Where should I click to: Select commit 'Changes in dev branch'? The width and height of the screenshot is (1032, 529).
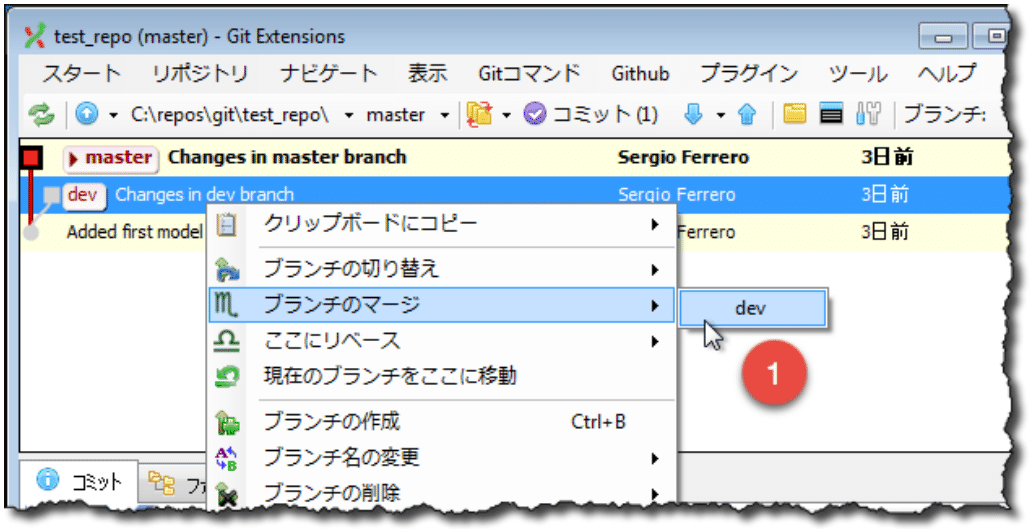204,195
